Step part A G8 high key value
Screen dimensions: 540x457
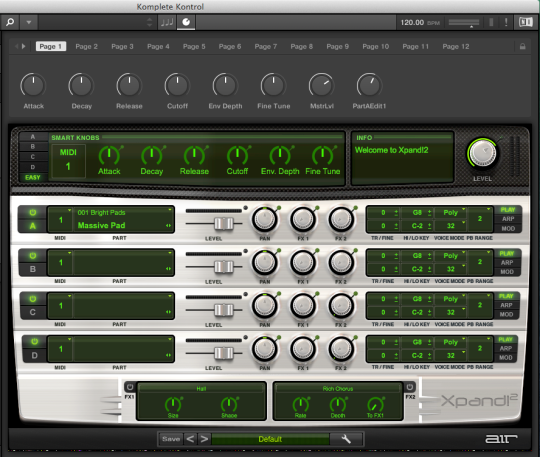429,212
